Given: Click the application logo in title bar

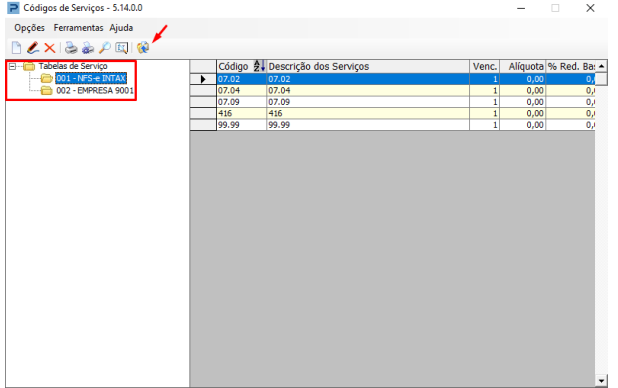Looking at the screenshot, I should click(x=13, y=8).
